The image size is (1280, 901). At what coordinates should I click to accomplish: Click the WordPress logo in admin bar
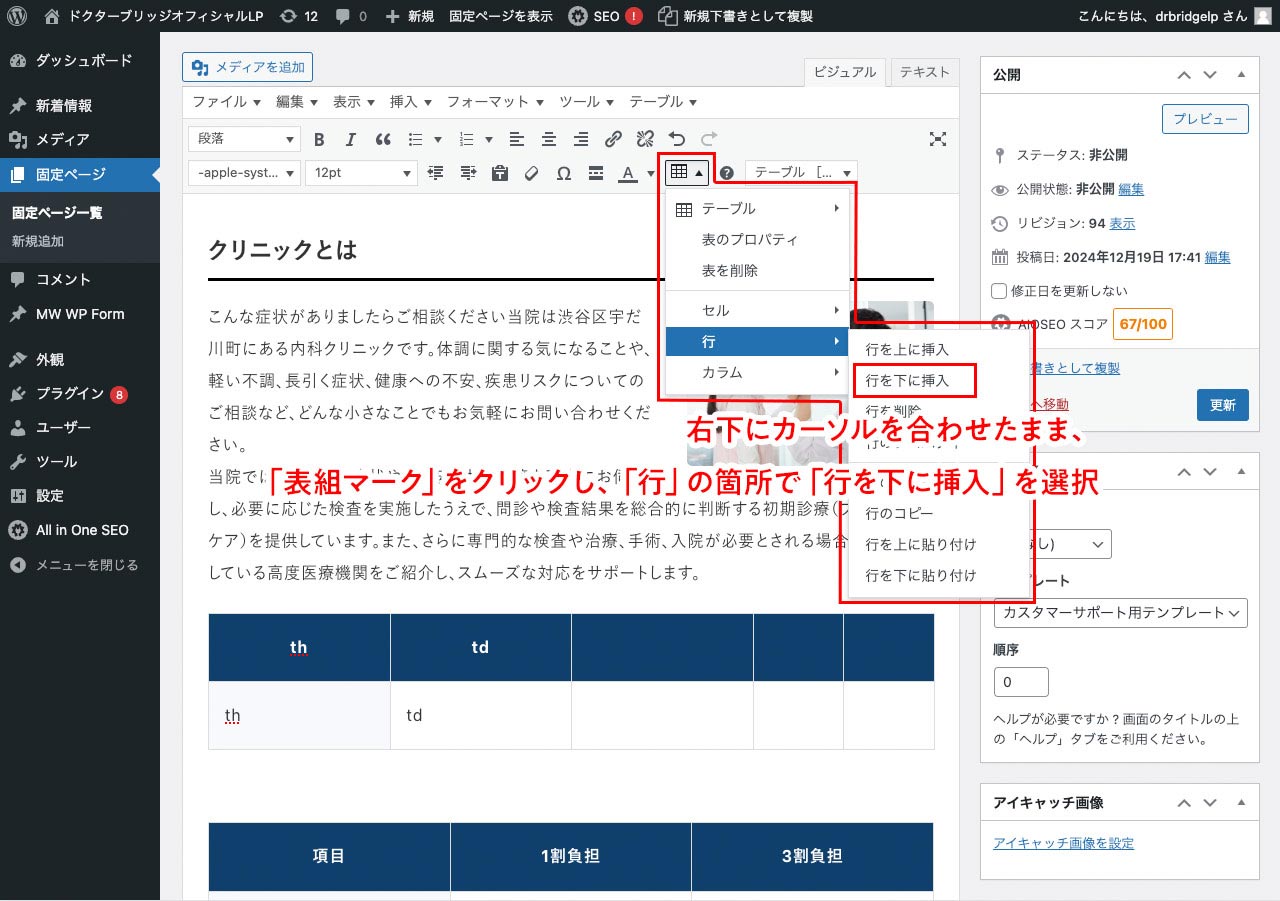tap(17, 16)
